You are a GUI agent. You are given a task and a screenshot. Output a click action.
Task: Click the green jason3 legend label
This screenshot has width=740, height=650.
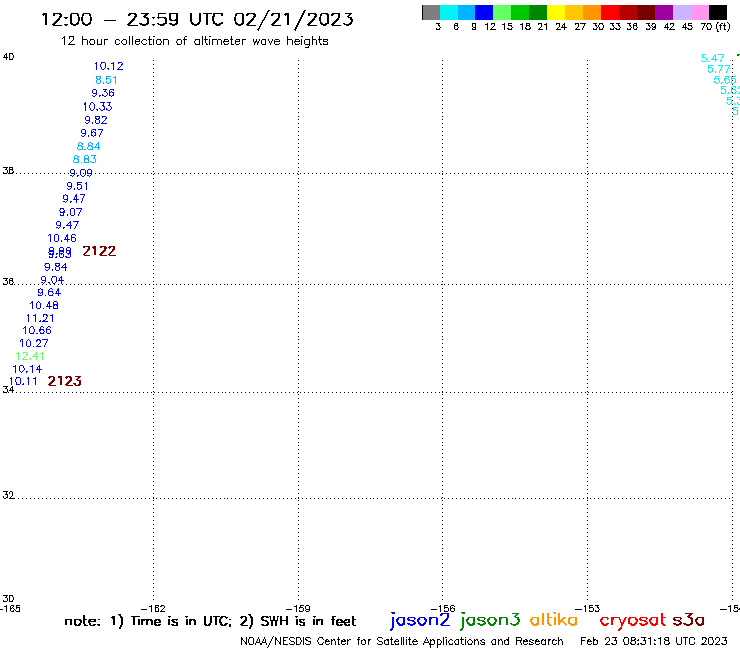point(490,620)
